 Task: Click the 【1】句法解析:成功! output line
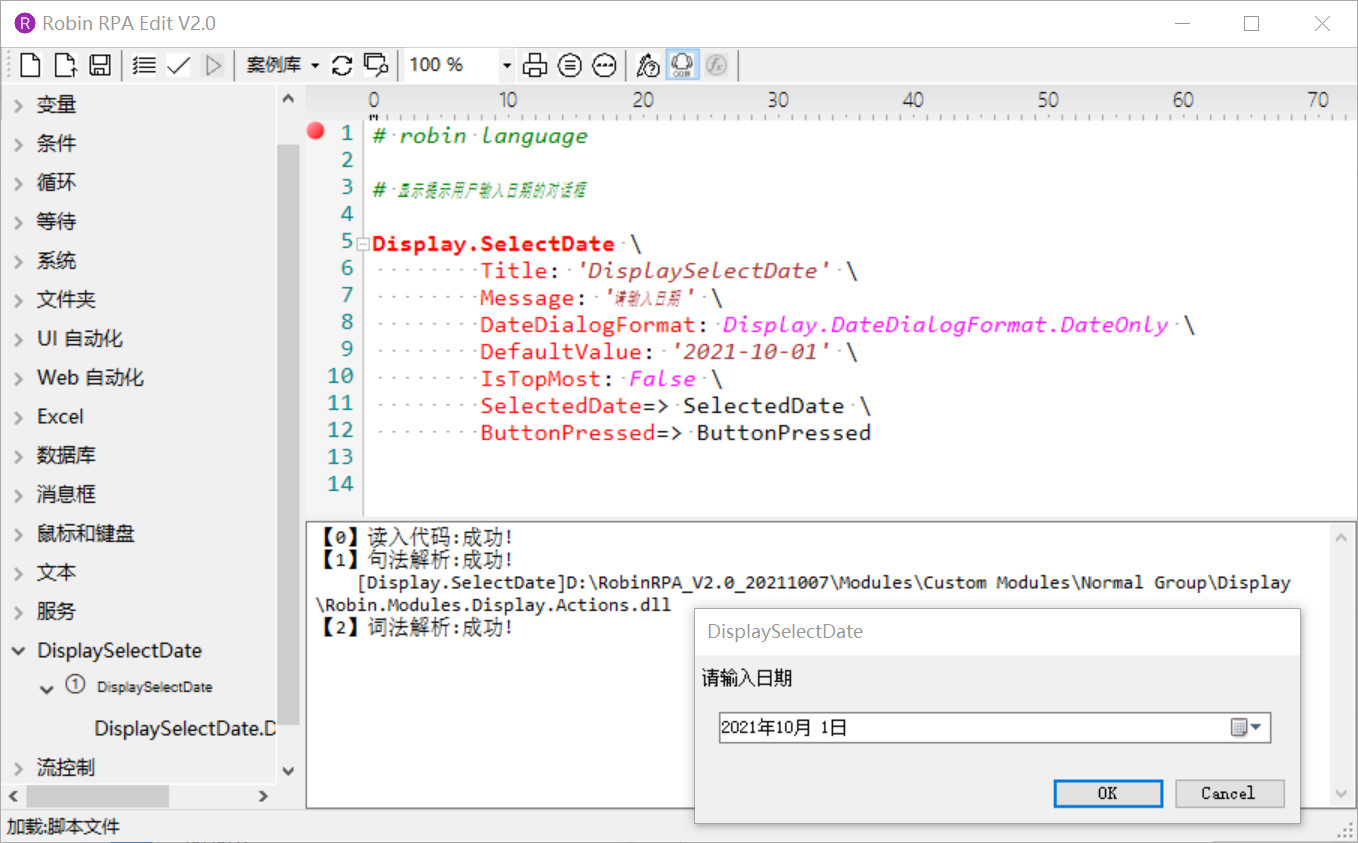click(x=416, y=560)
